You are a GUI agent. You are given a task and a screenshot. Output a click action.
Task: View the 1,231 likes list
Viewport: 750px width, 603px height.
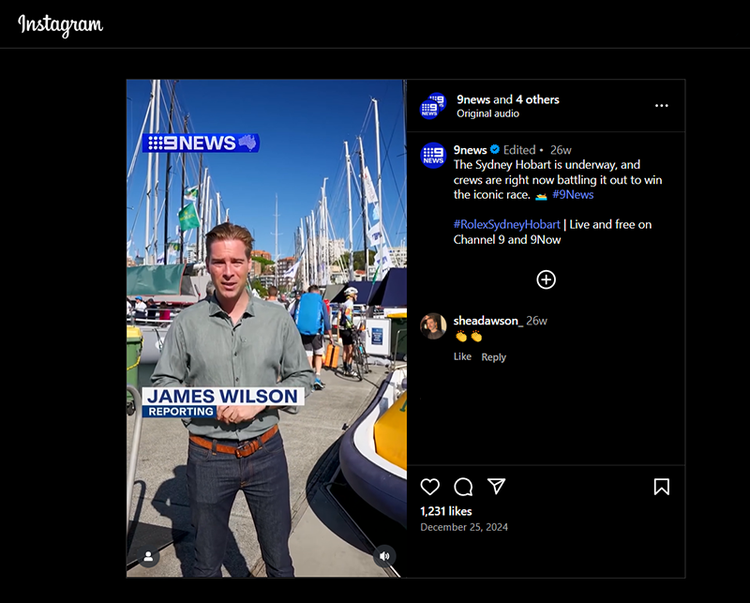pos(446,511)
